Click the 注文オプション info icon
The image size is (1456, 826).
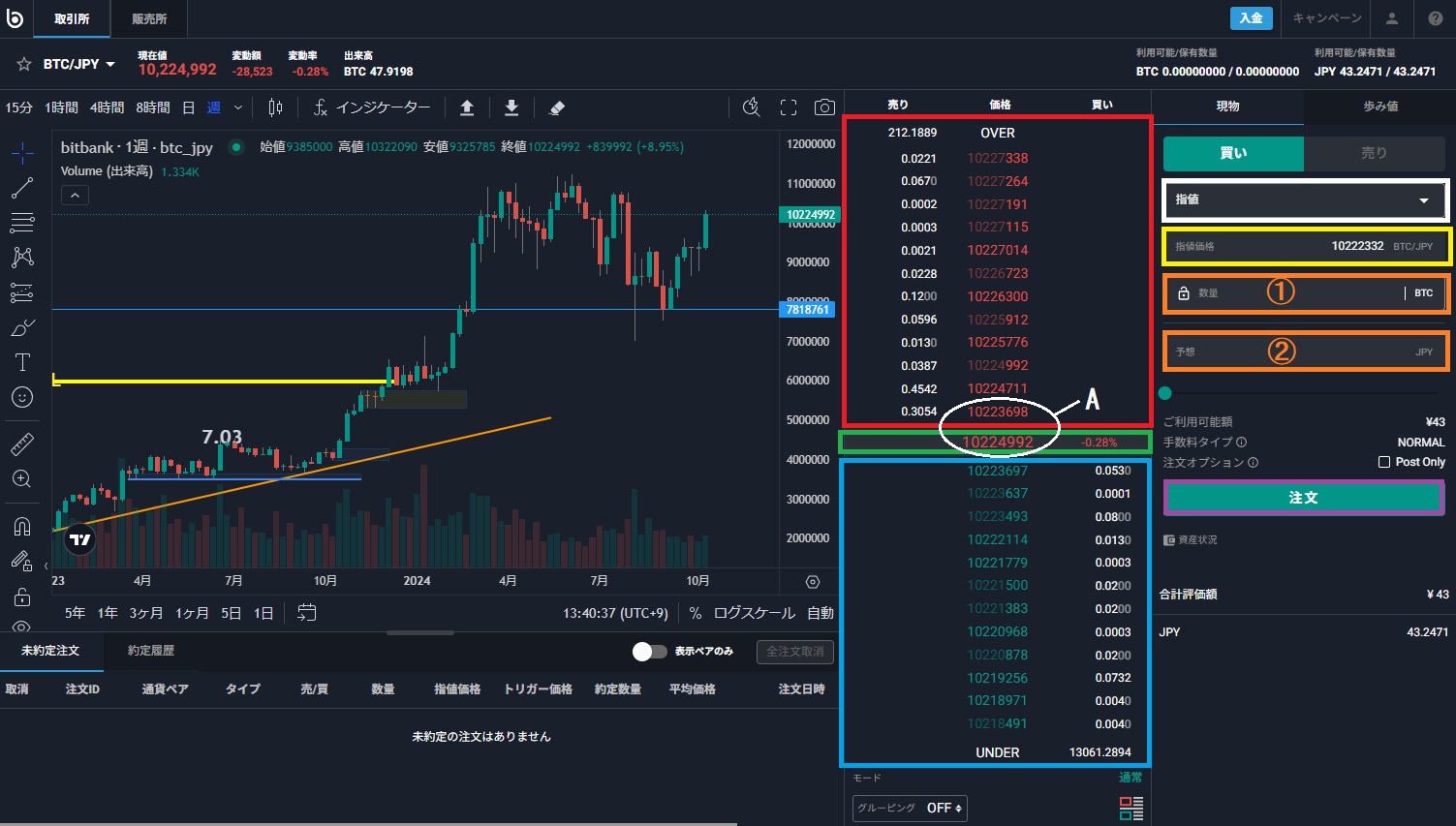tap(1253, 463)
